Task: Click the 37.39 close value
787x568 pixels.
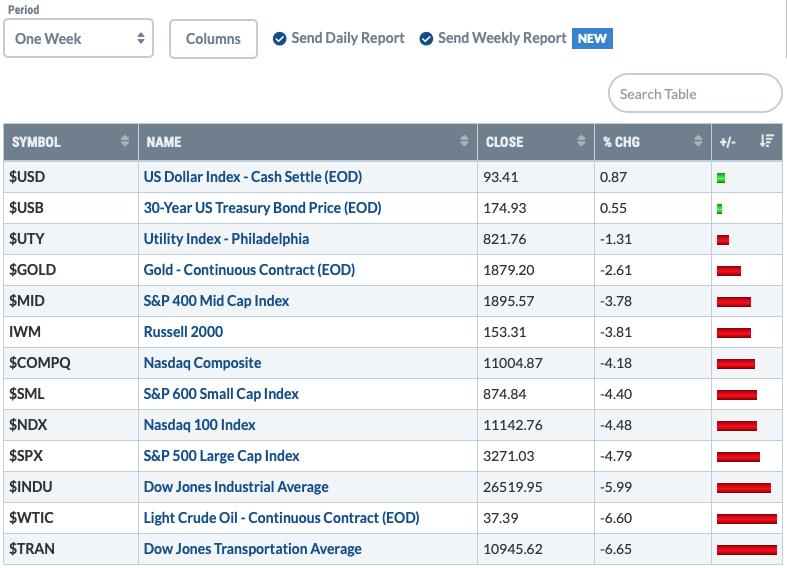Action: (500, 519)
